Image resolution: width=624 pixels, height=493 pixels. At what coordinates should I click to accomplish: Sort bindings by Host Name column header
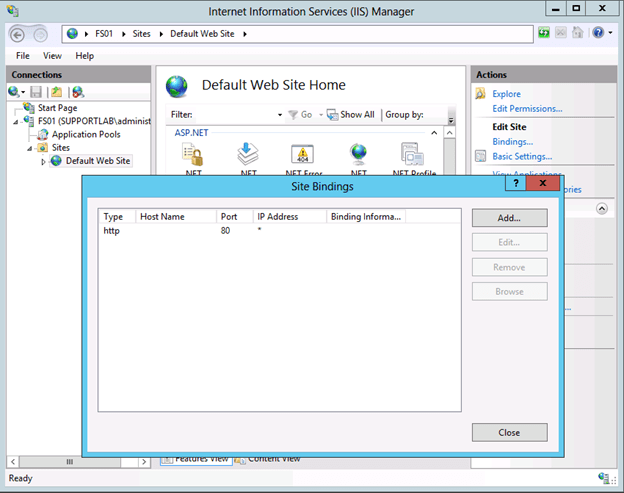(x=176, y=216)
